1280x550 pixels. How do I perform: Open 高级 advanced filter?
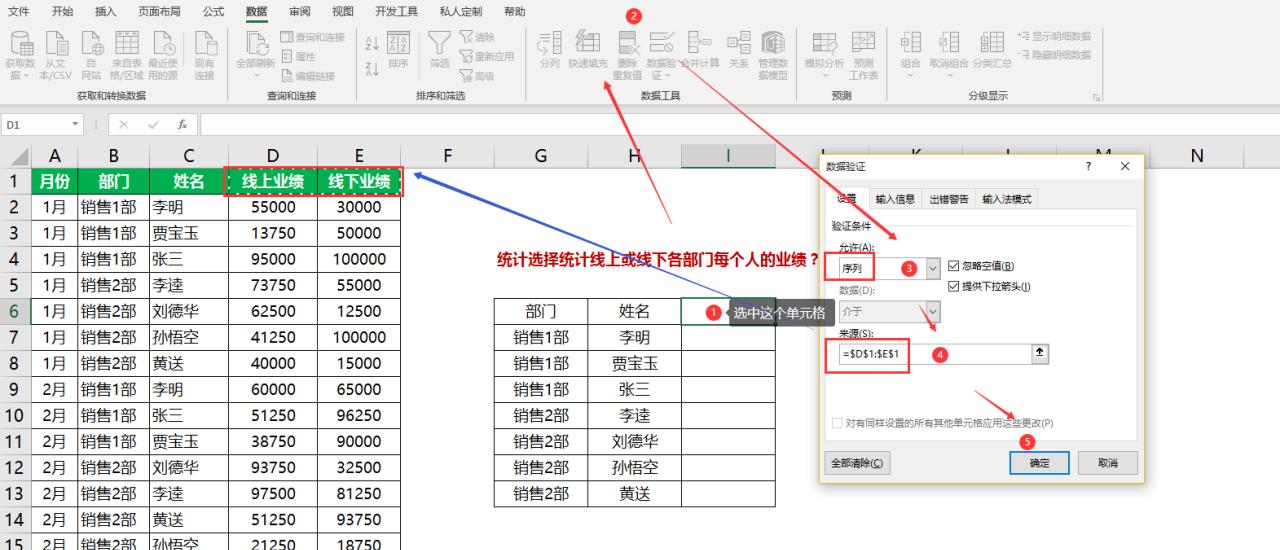click(477, 75)
